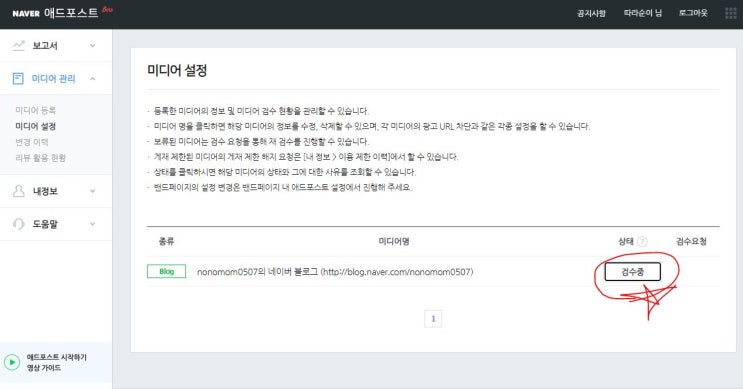Viewport: 743px width, 389px height.
Task: Click the user name 님 link in header
Action: point(643,13)
